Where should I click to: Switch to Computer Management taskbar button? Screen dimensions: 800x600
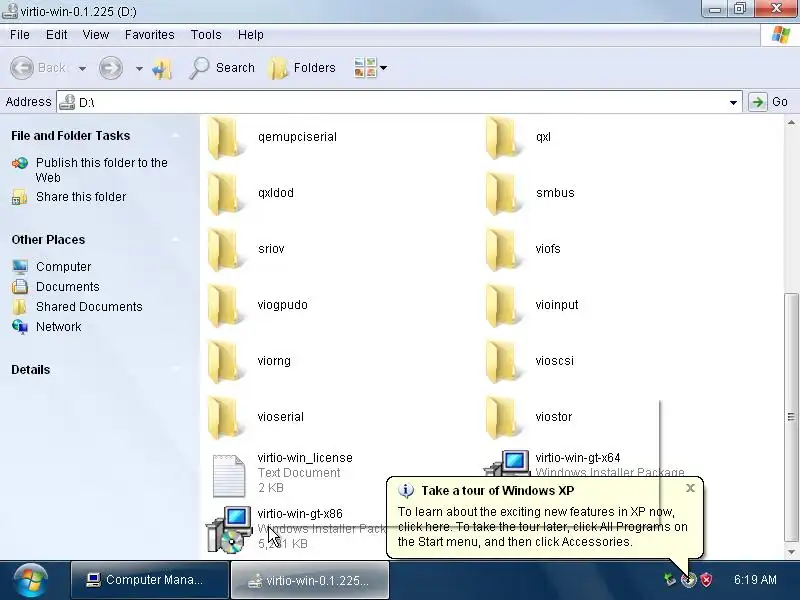pos(149,580)
